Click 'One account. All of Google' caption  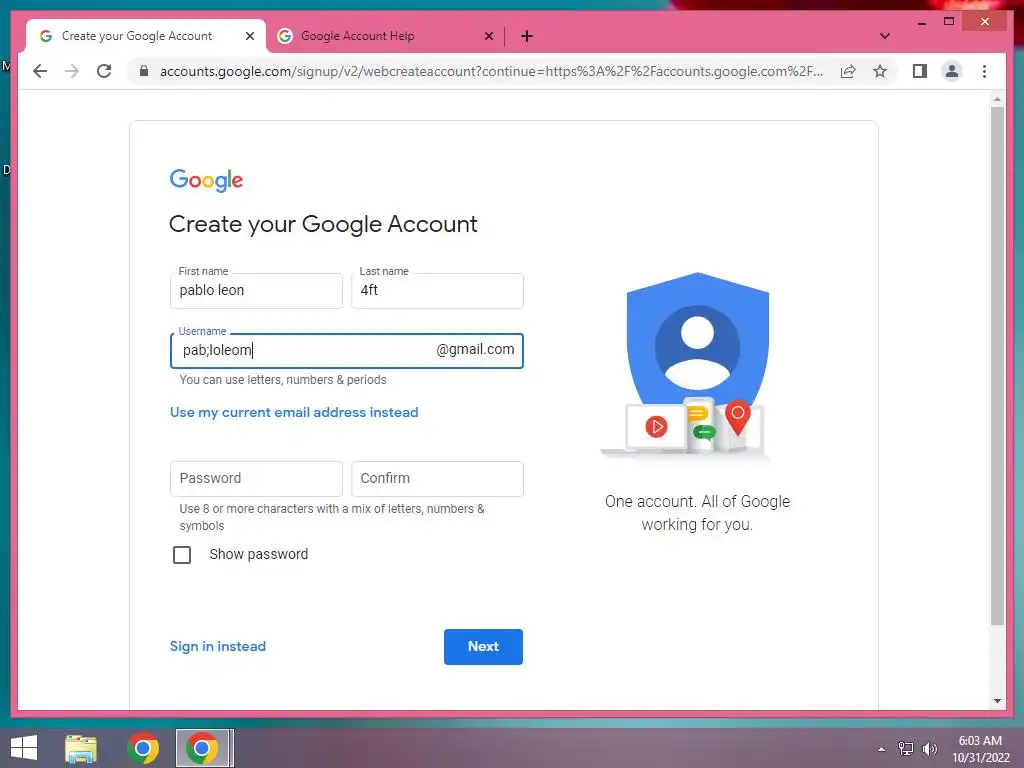coord(697,502)
